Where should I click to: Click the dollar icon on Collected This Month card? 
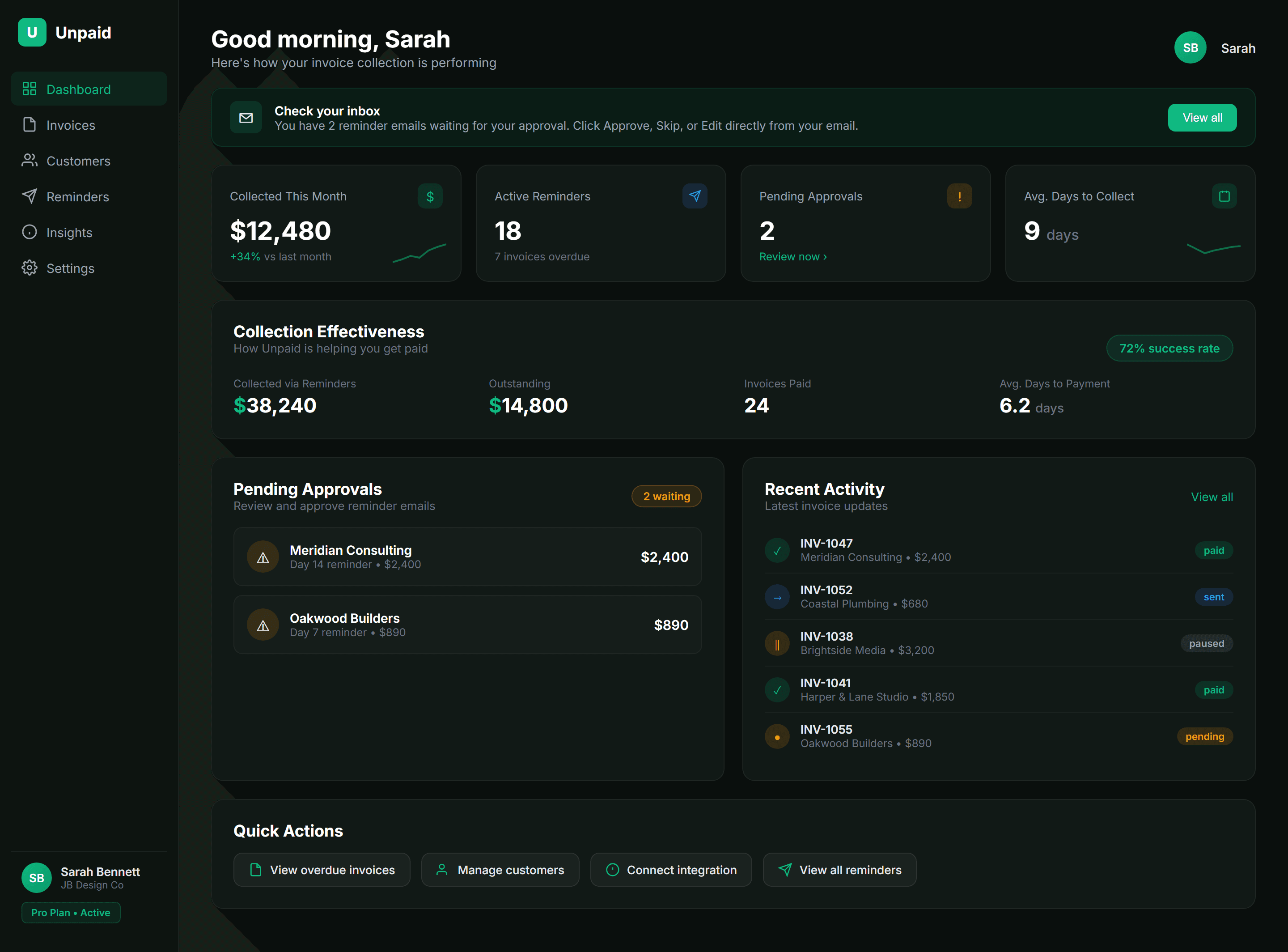click(x=430, y=196)
